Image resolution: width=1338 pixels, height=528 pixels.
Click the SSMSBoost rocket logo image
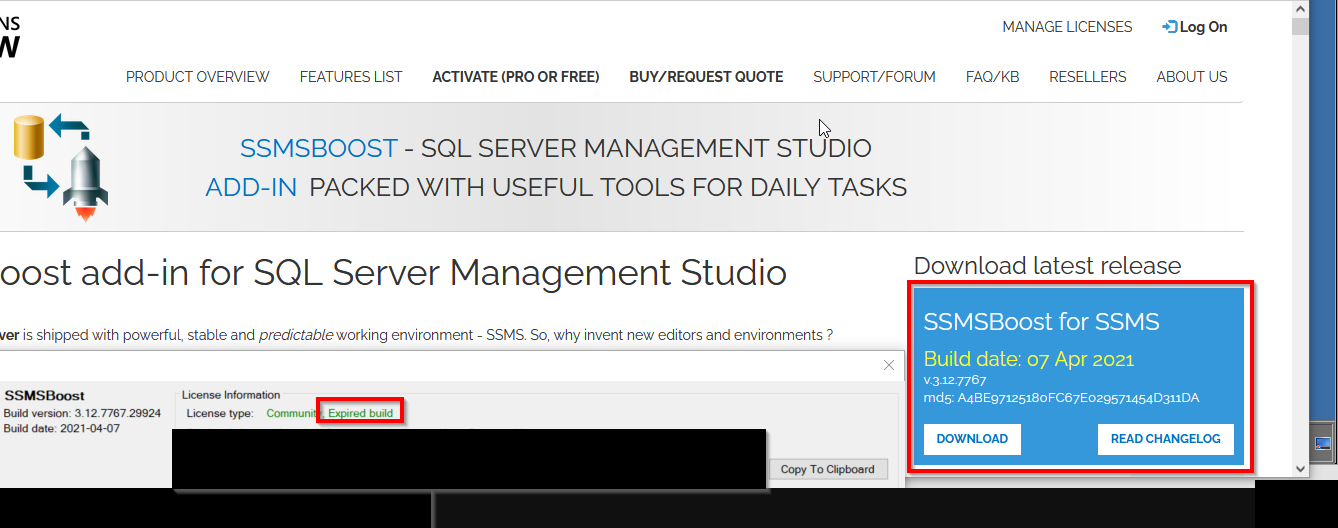(x=60, y=168)
